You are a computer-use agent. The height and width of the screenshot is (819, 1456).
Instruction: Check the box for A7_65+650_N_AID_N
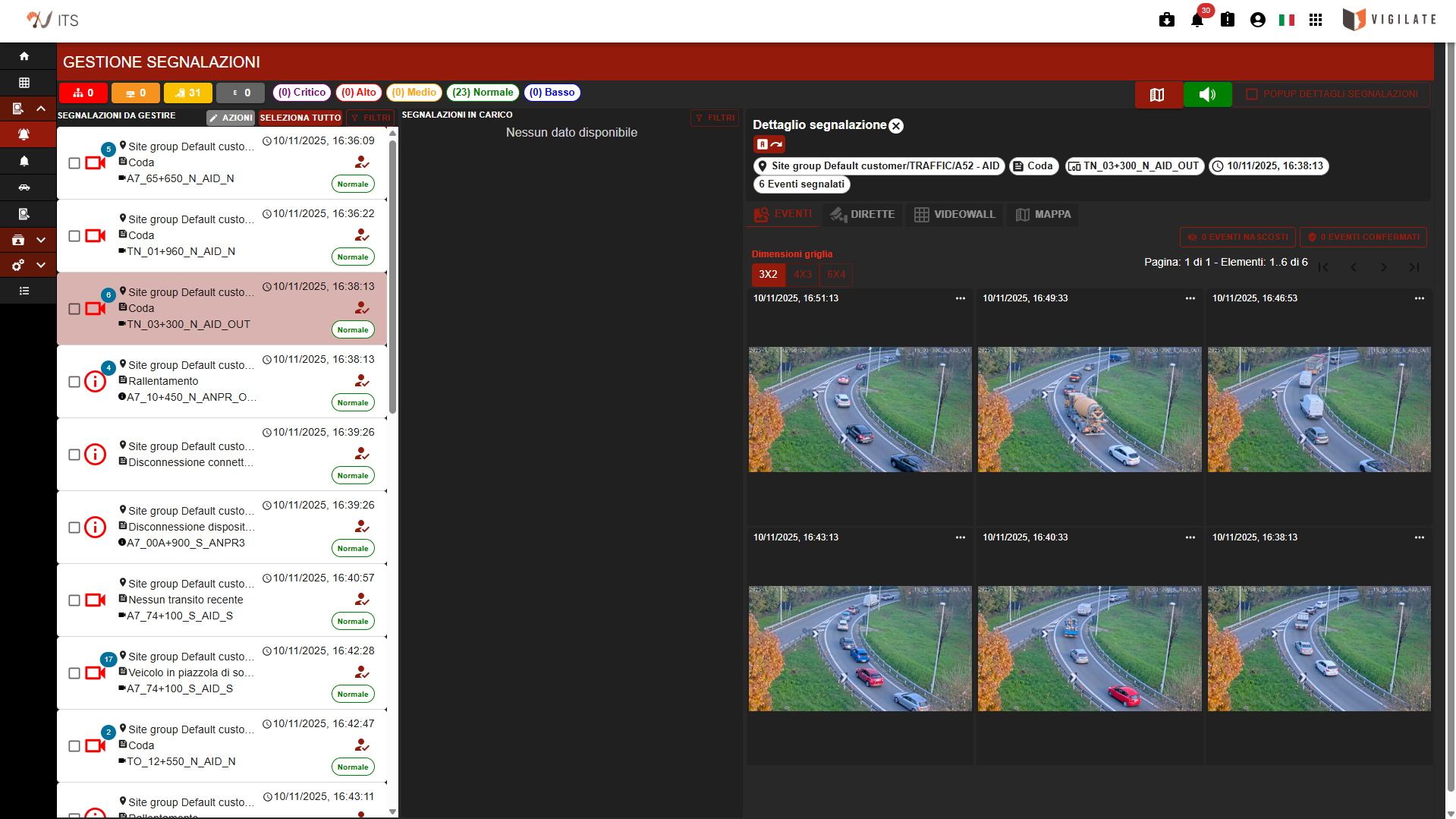pyautogui.click(x=74, y=163)
